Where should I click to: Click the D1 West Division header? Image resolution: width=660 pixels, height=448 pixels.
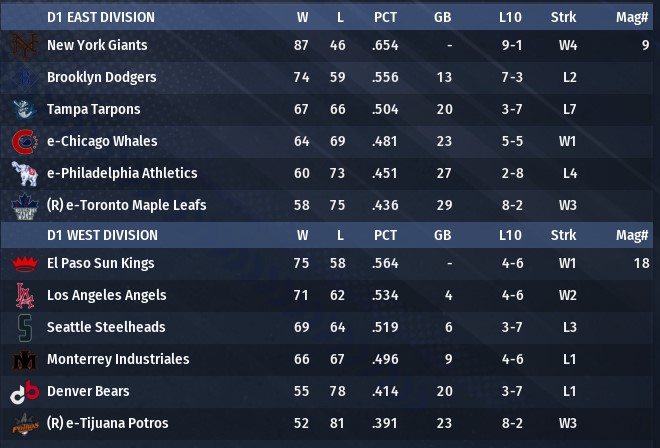click(x=102, y=236)
